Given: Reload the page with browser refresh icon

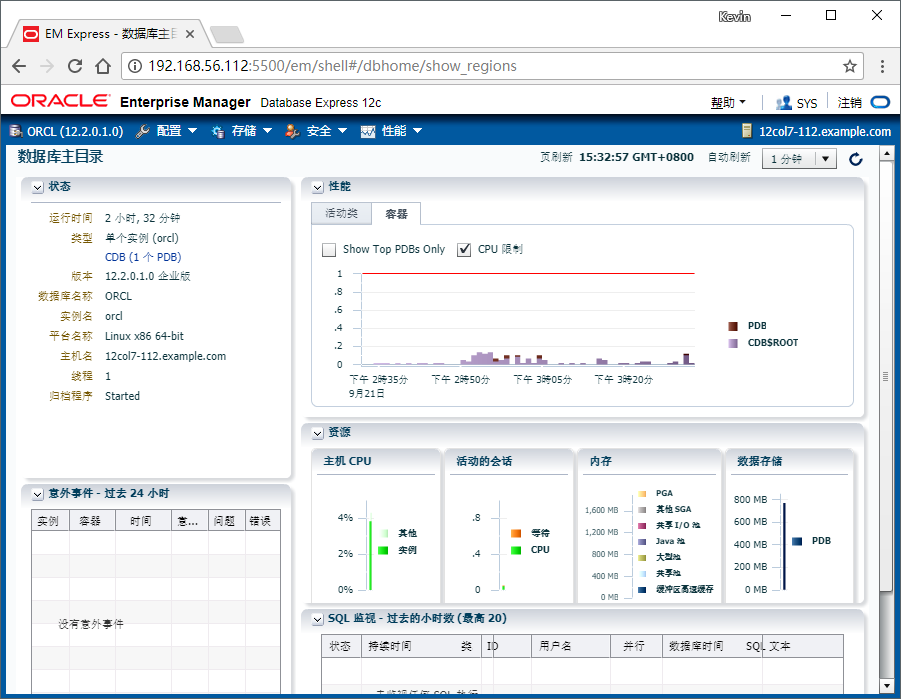Looking at the screenshot, I should click(75, 66).
